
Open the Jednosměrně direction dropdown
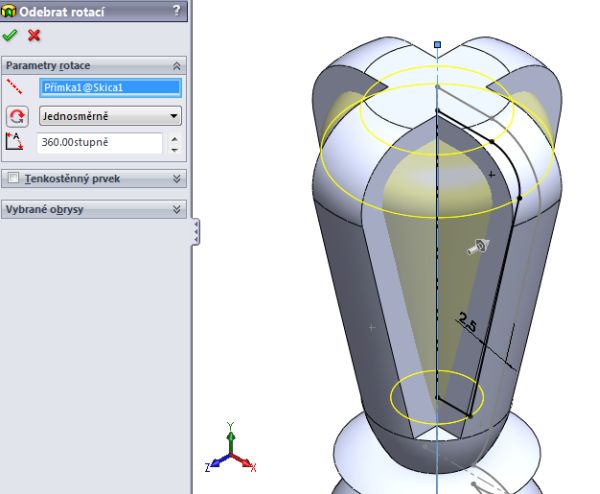[174, 116]
